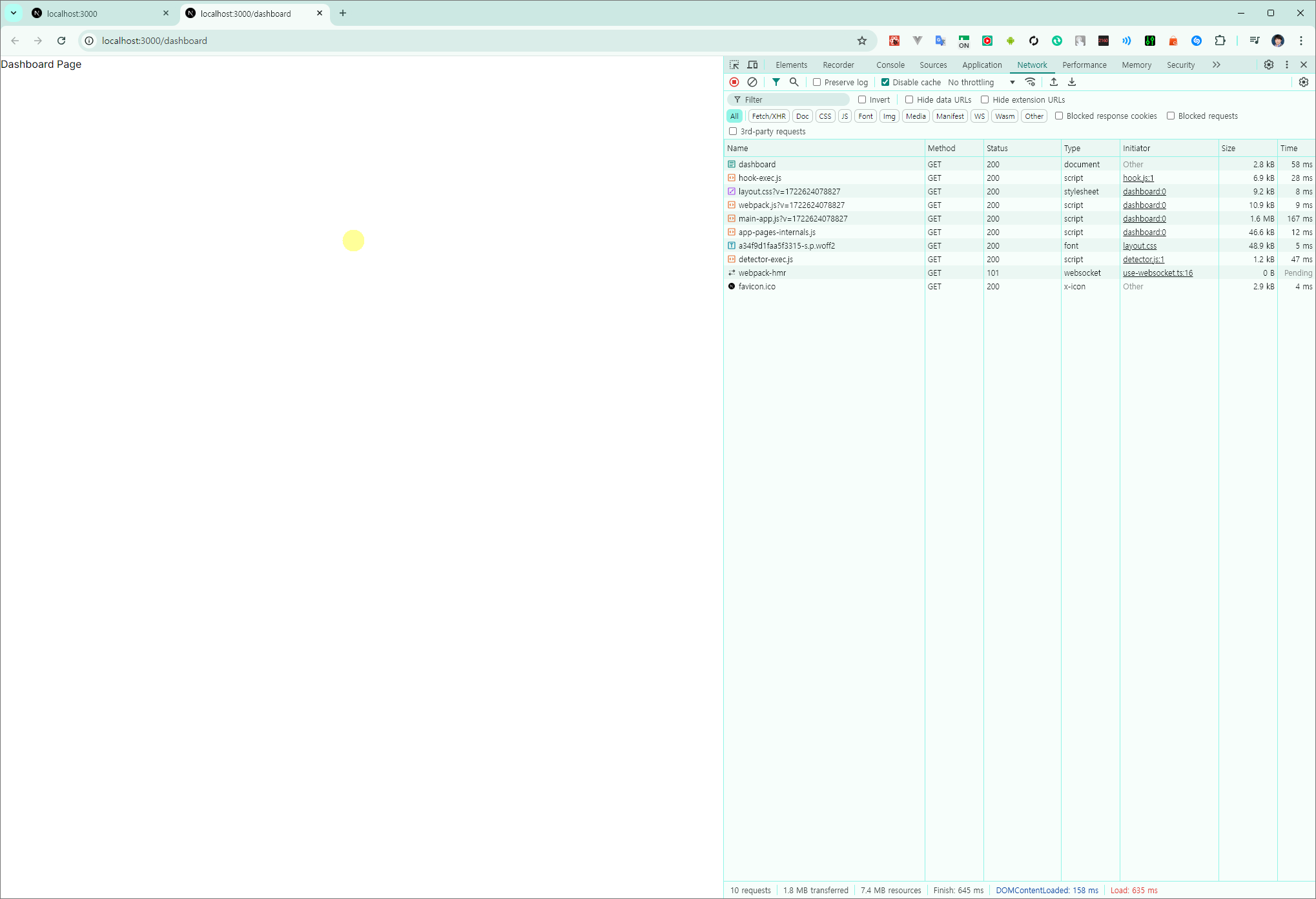Open use-websocket.ts:16 initiator link
Screen dimensions: 1316x899
point(1157,273)
